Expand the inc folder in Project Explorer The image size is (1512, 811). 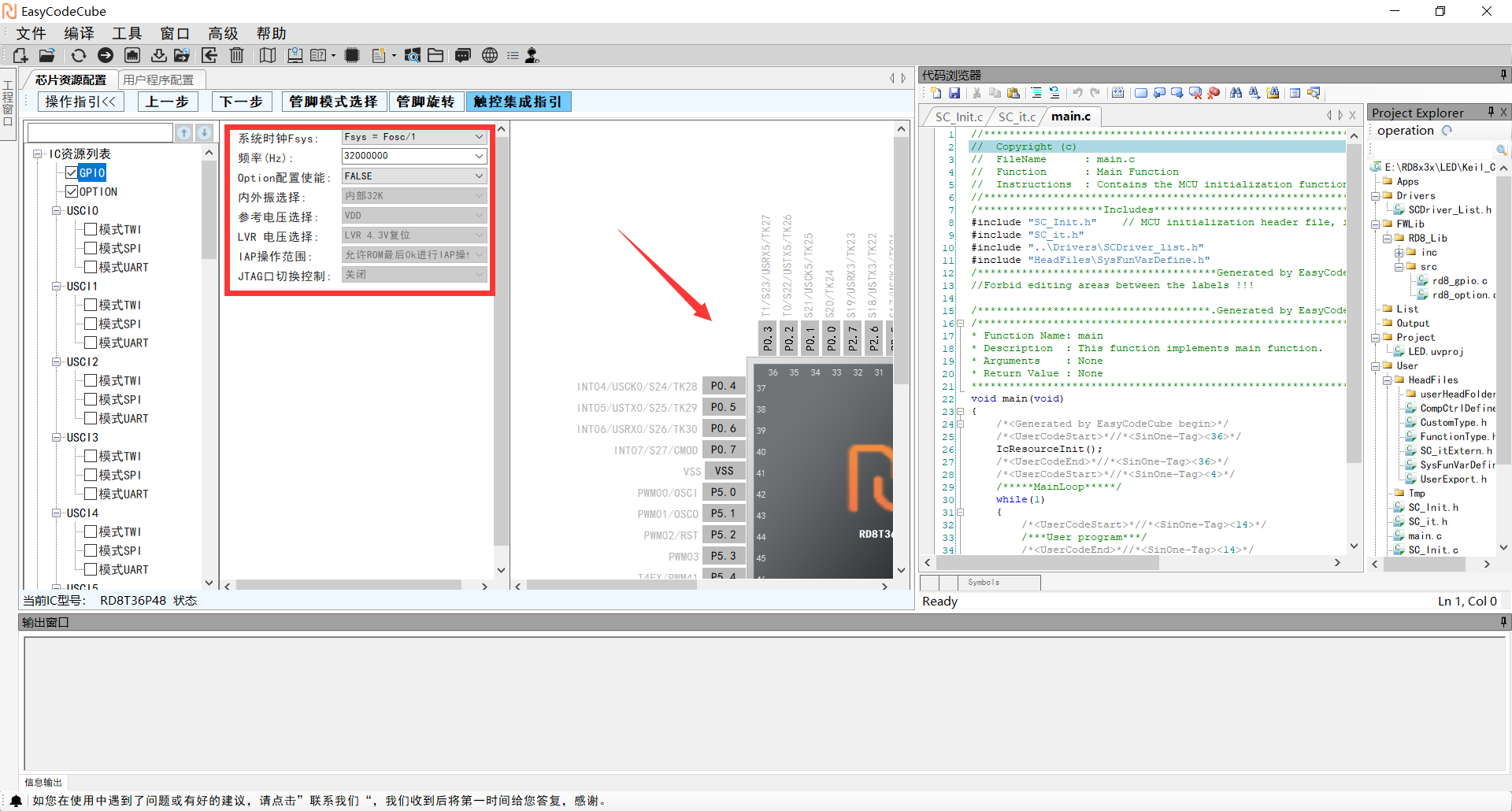[x=1399, y=253]
